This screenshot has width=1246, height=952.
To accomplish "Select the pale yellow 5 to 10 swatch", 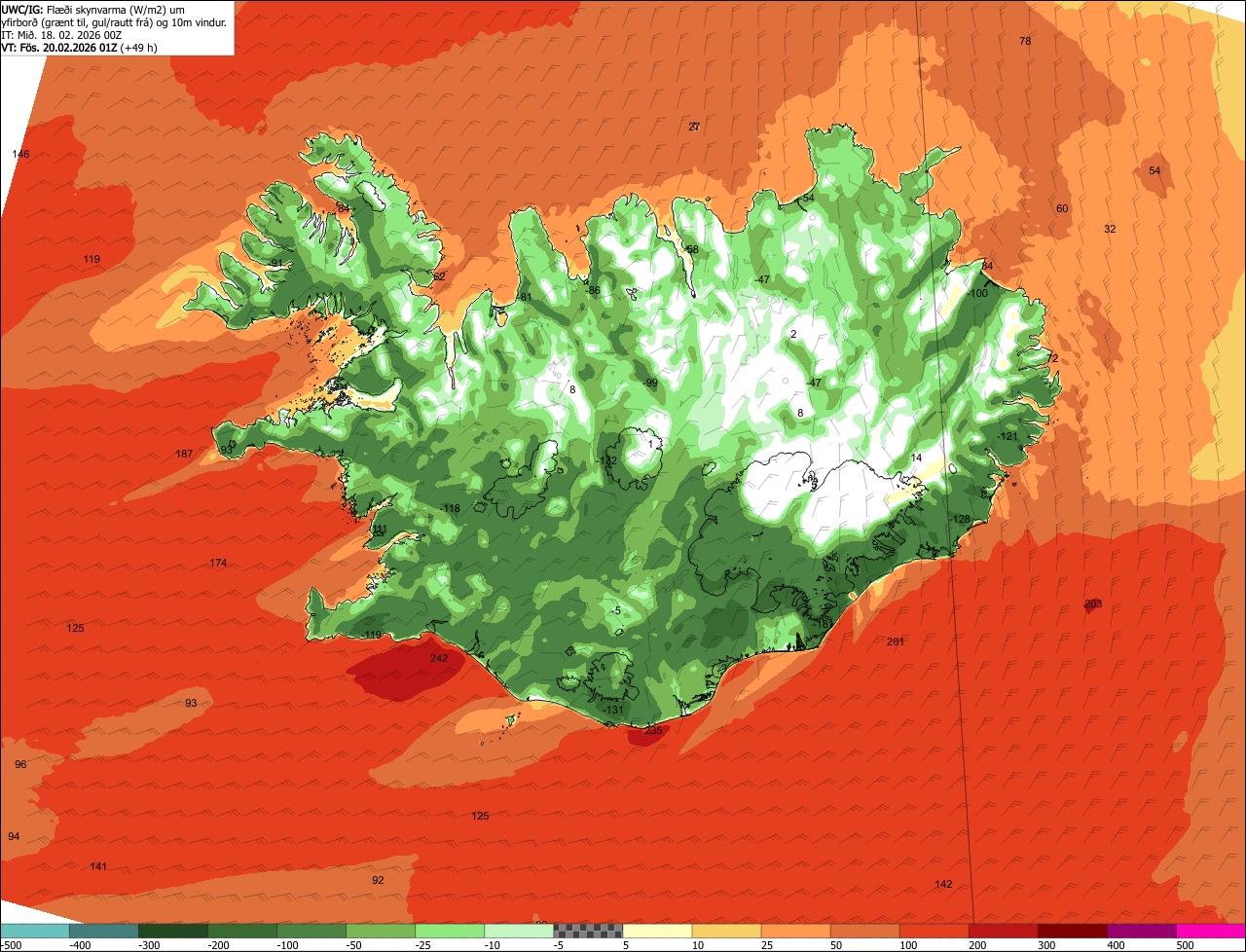I will (657, 931).
